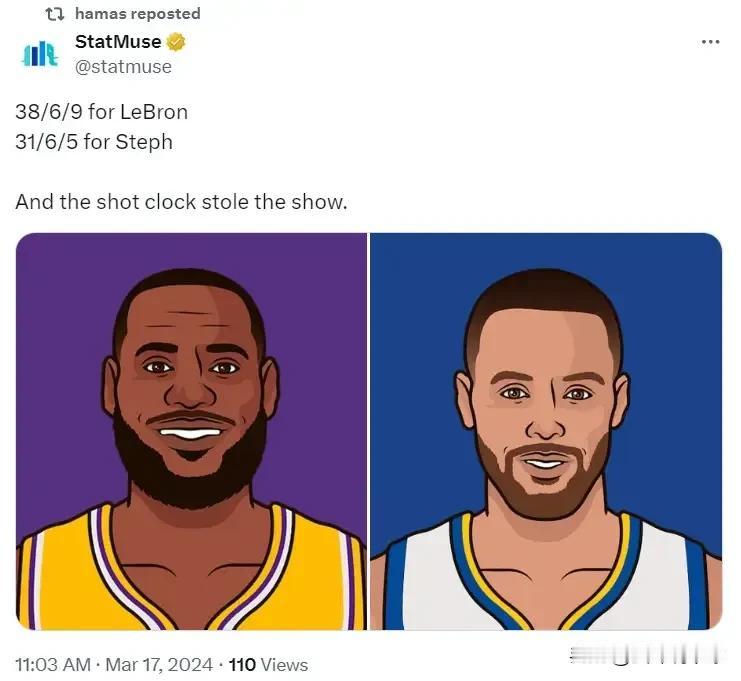741x681 pixels.
Task: Open the LeBron illustration image
Action: (191, 431)
